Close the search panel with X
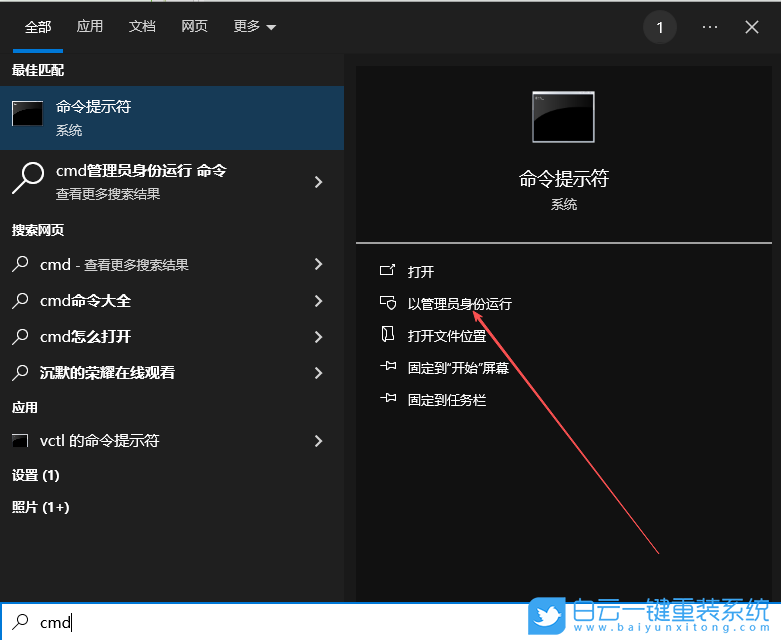781x640 pixels. pos(752,27)
